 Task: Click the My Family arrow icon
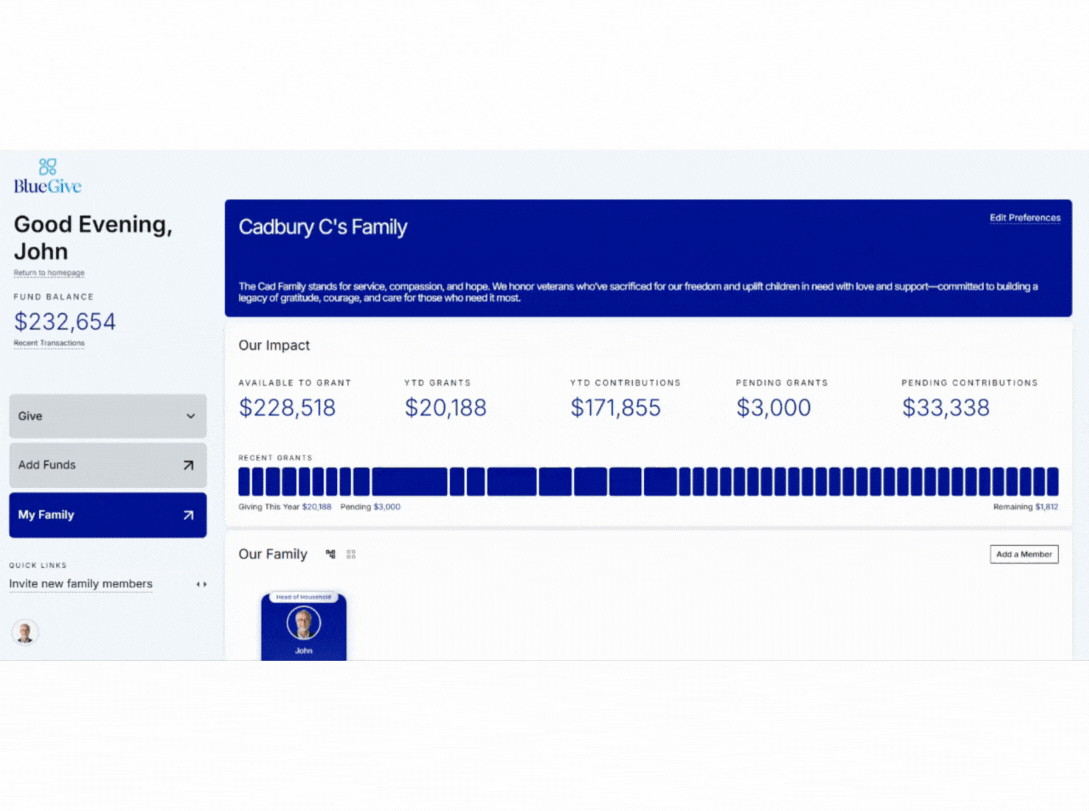tap(188, 515)
